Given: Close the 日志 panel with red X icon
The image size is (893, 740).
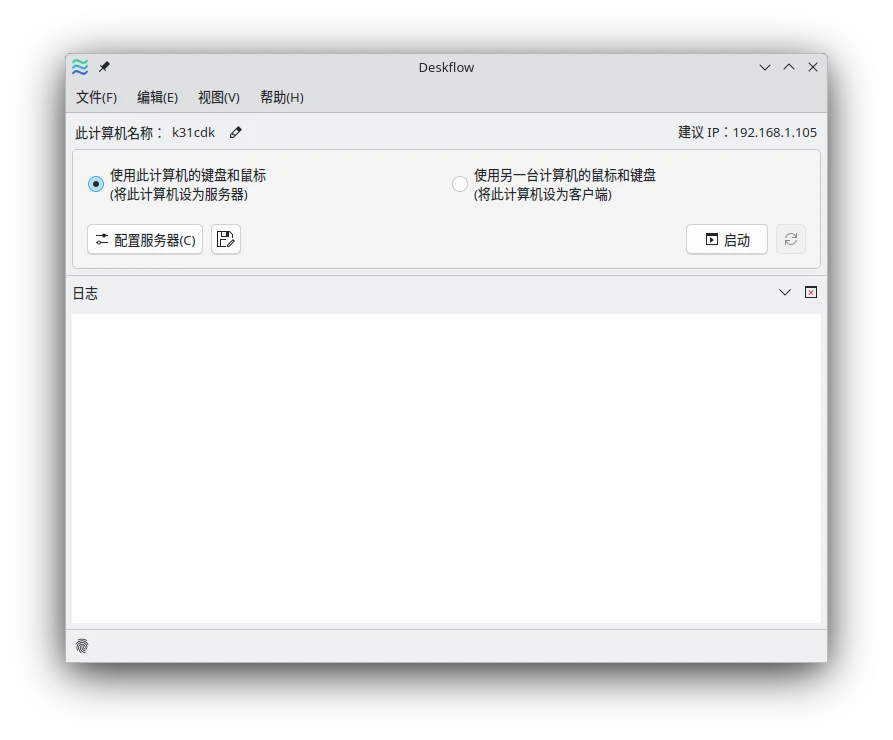Looking at the screenshot, I should tap(811, 292).
